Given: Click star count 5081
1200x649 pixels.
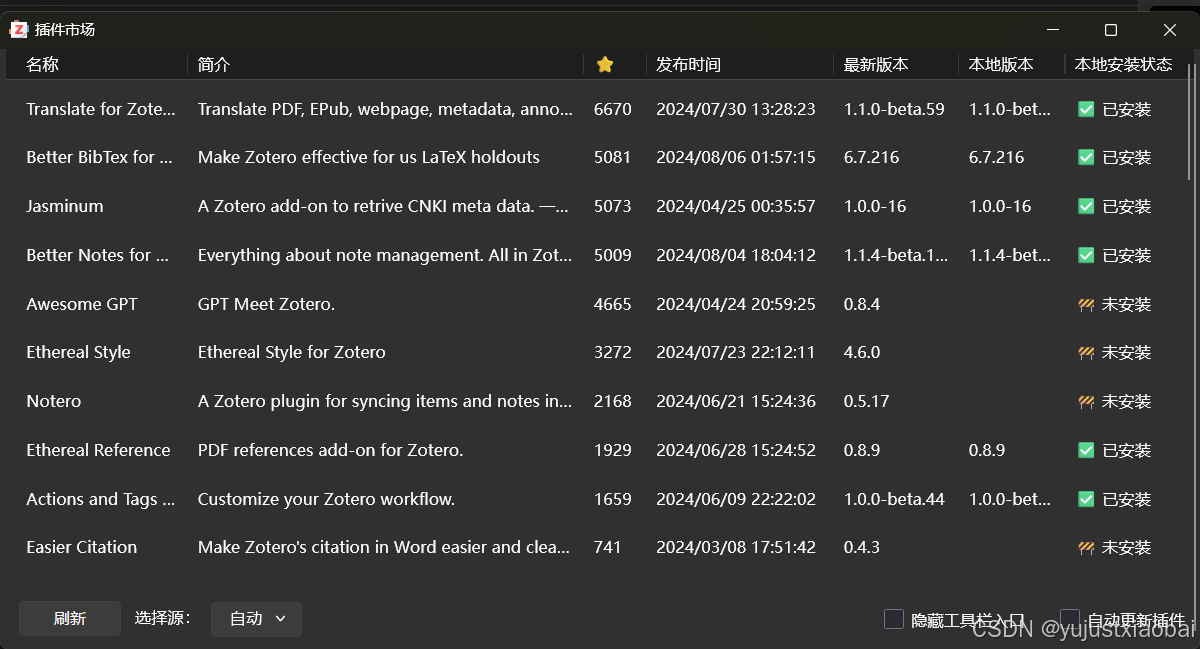Looking at the screenshot, I should (613, 157).
